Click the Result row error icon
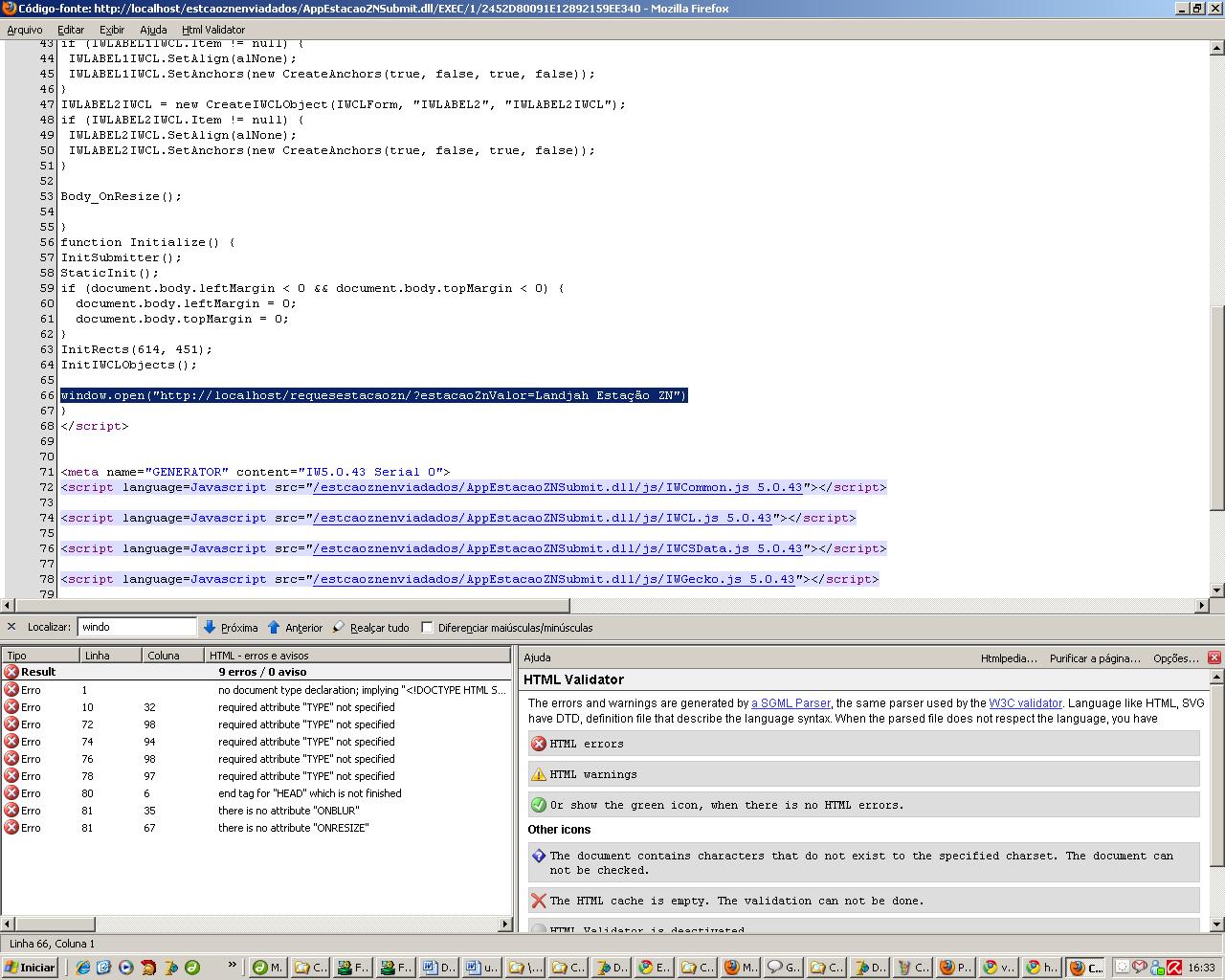This screenshot has width=1225, height=980. tap(11, 672)
